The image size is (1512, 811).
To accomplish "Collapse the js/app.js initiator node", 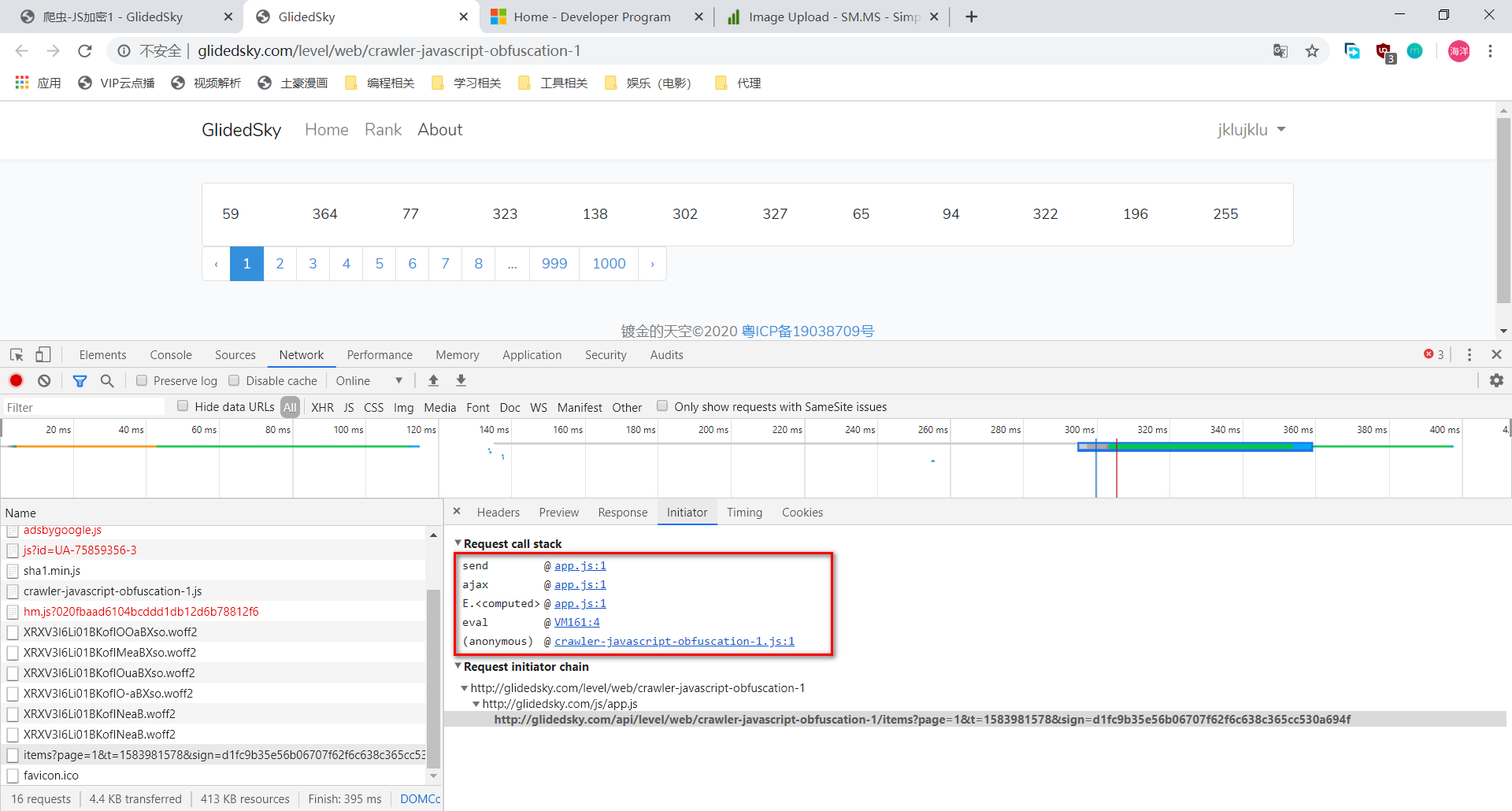I will click(476, 704).
